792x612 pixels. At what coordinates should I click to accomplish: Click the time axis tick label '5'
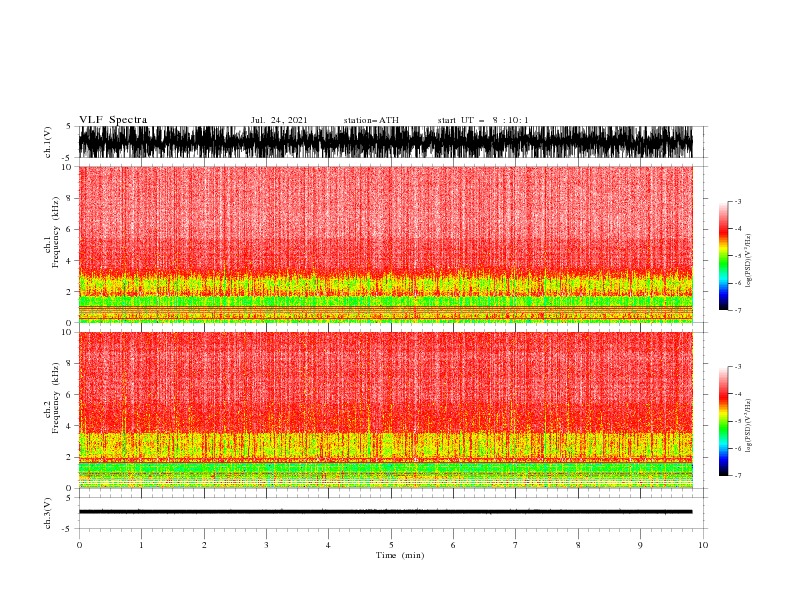[391, 545]
